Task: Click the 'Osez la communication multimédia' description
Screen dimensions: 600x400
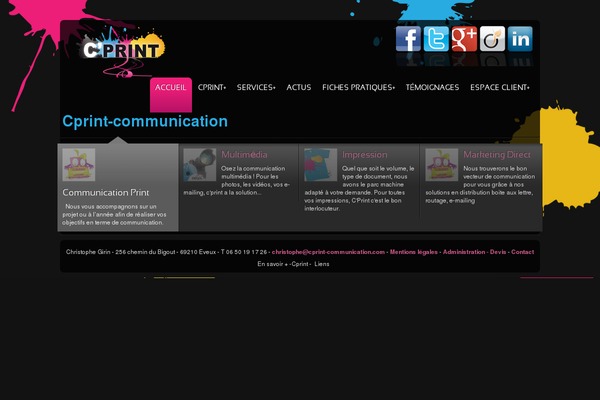Action: coord(237,180)
